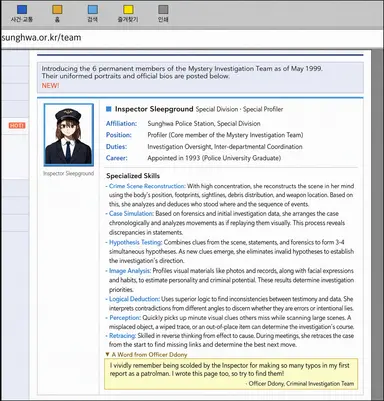Click the orange HOT badge in sidebar
Screen dimensions: 384x401
tap(17, 125)
